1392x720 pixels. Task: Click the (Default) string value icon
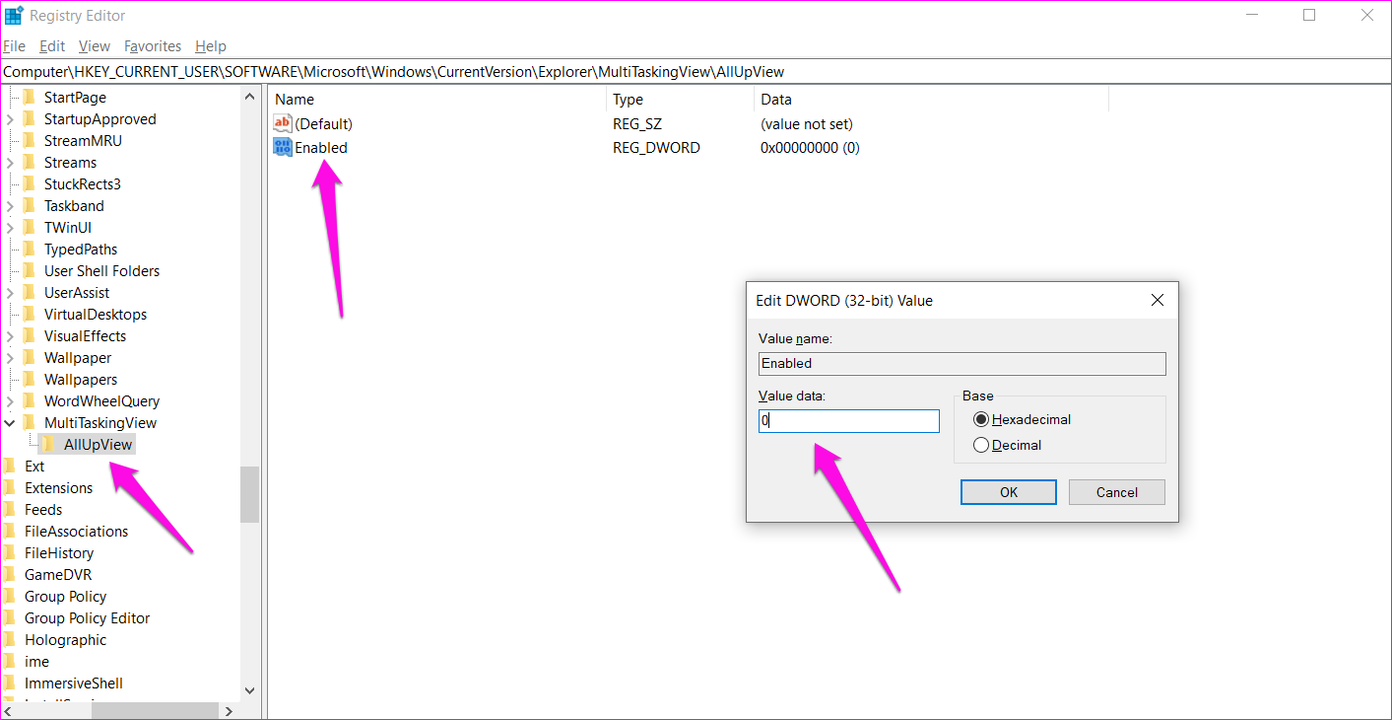(282, 124)
